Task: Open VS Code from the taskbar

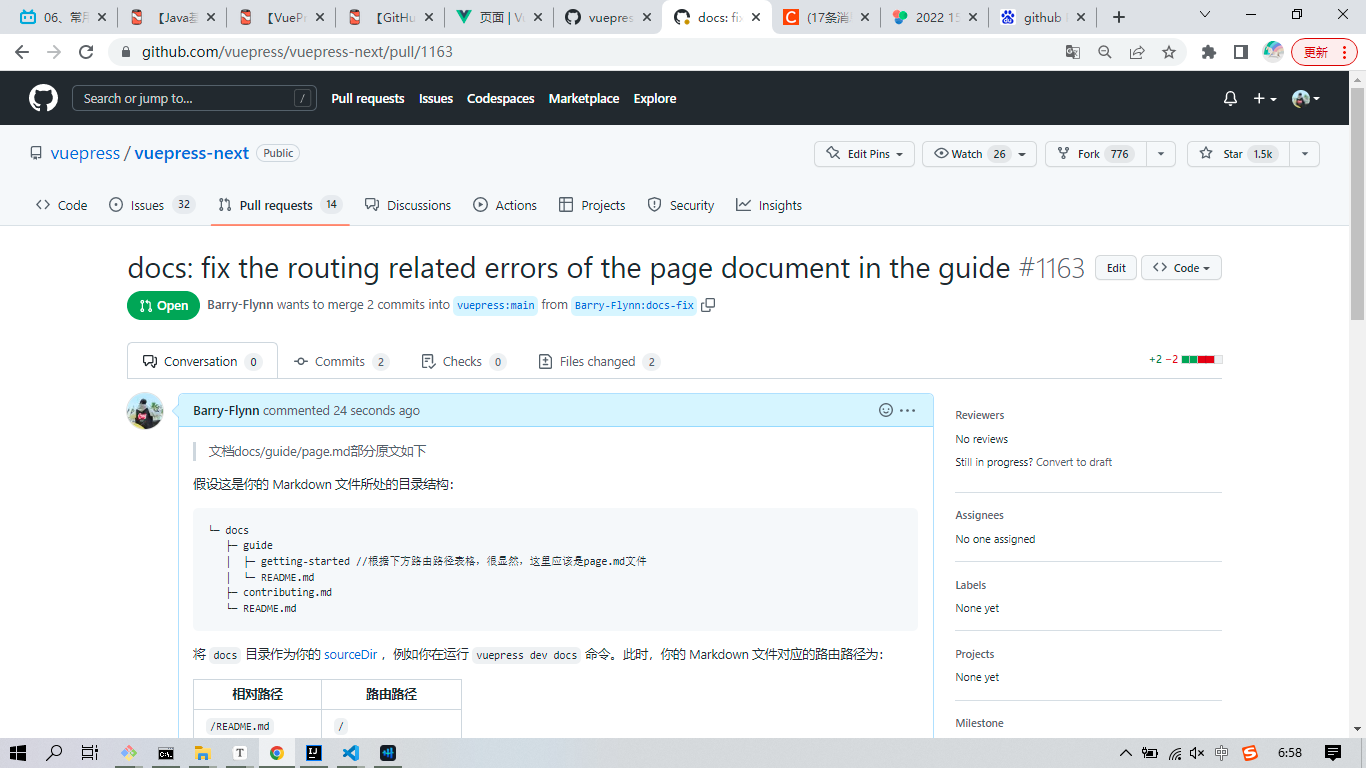Action: 350,753
